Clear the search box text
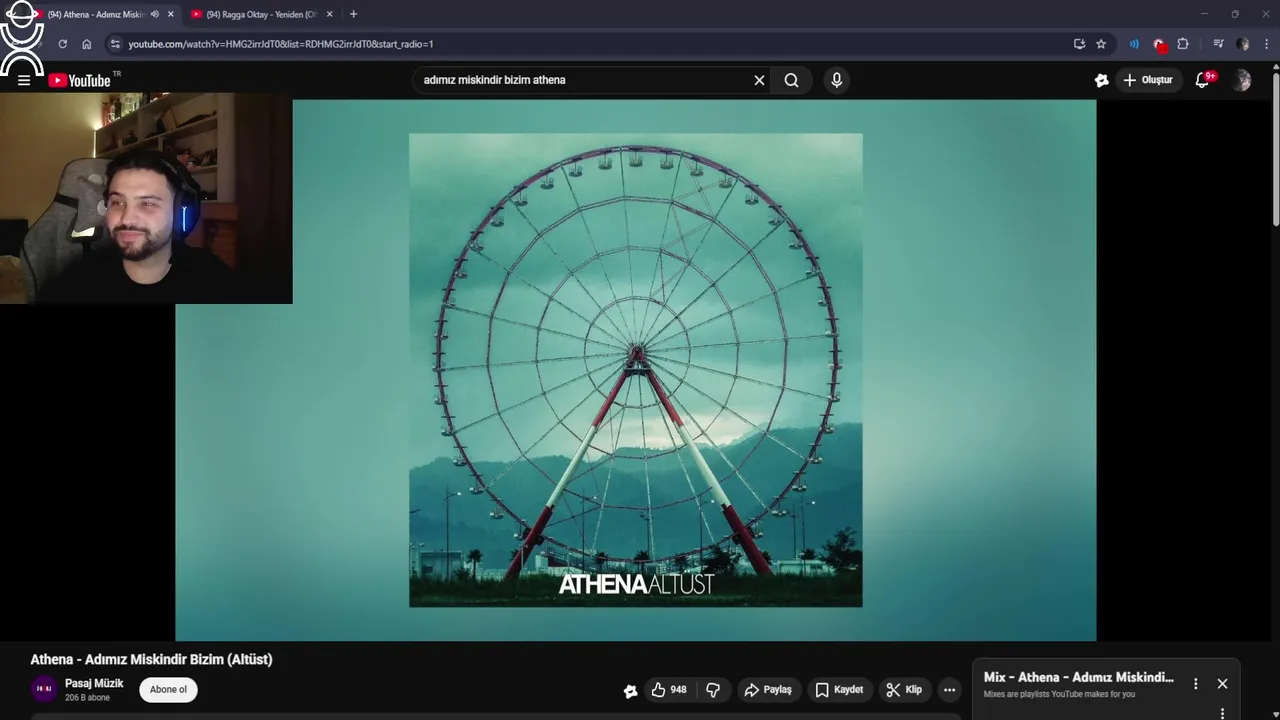 [759, 80]
